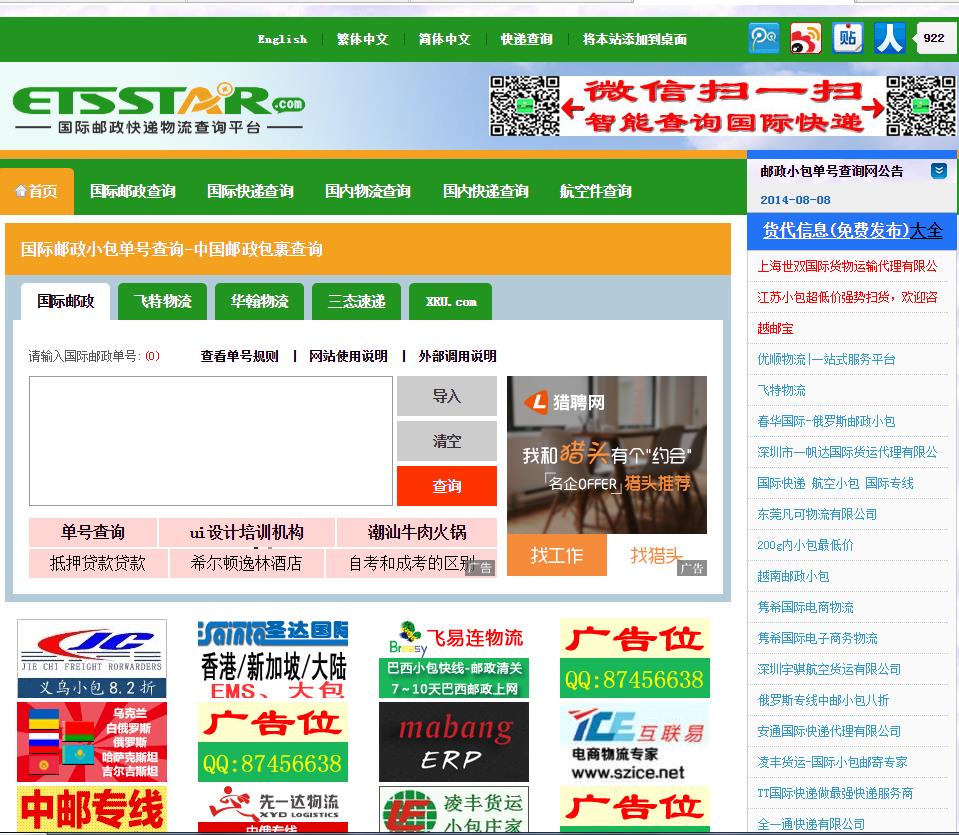The width and height of the screenshot is (959, 835).
Task: Open the 国际快递查询 menu
Action: (x=250, y=191)
